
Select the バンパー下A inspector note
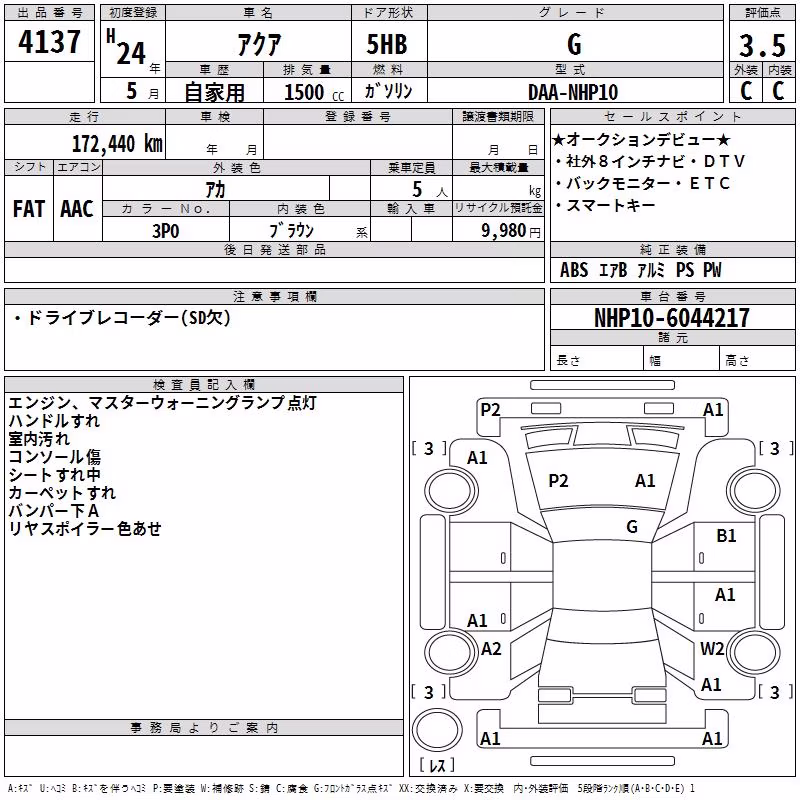click(x=54, y=510)
